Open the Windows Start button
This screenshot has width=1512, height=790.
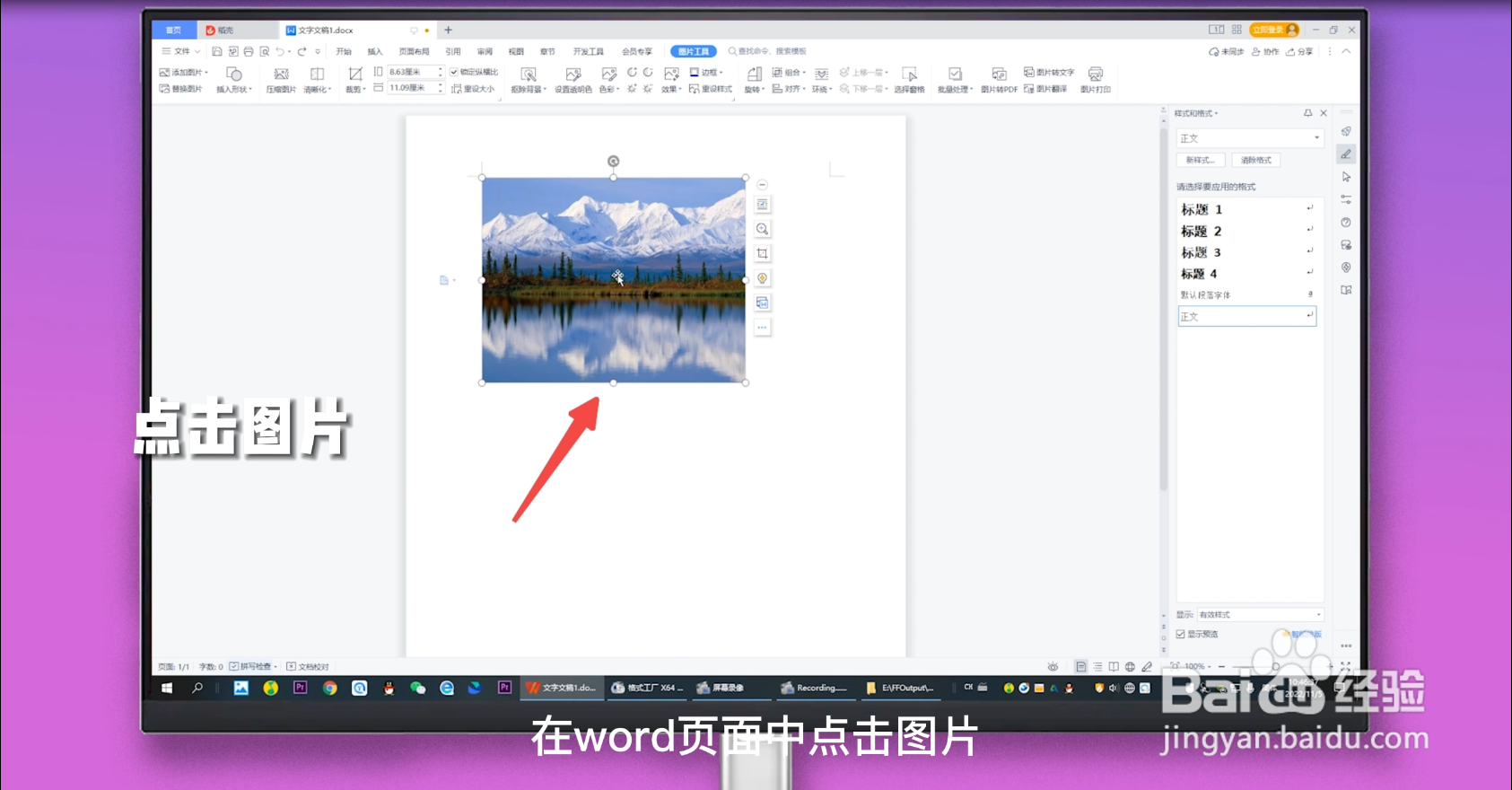(x=167, y=688)
